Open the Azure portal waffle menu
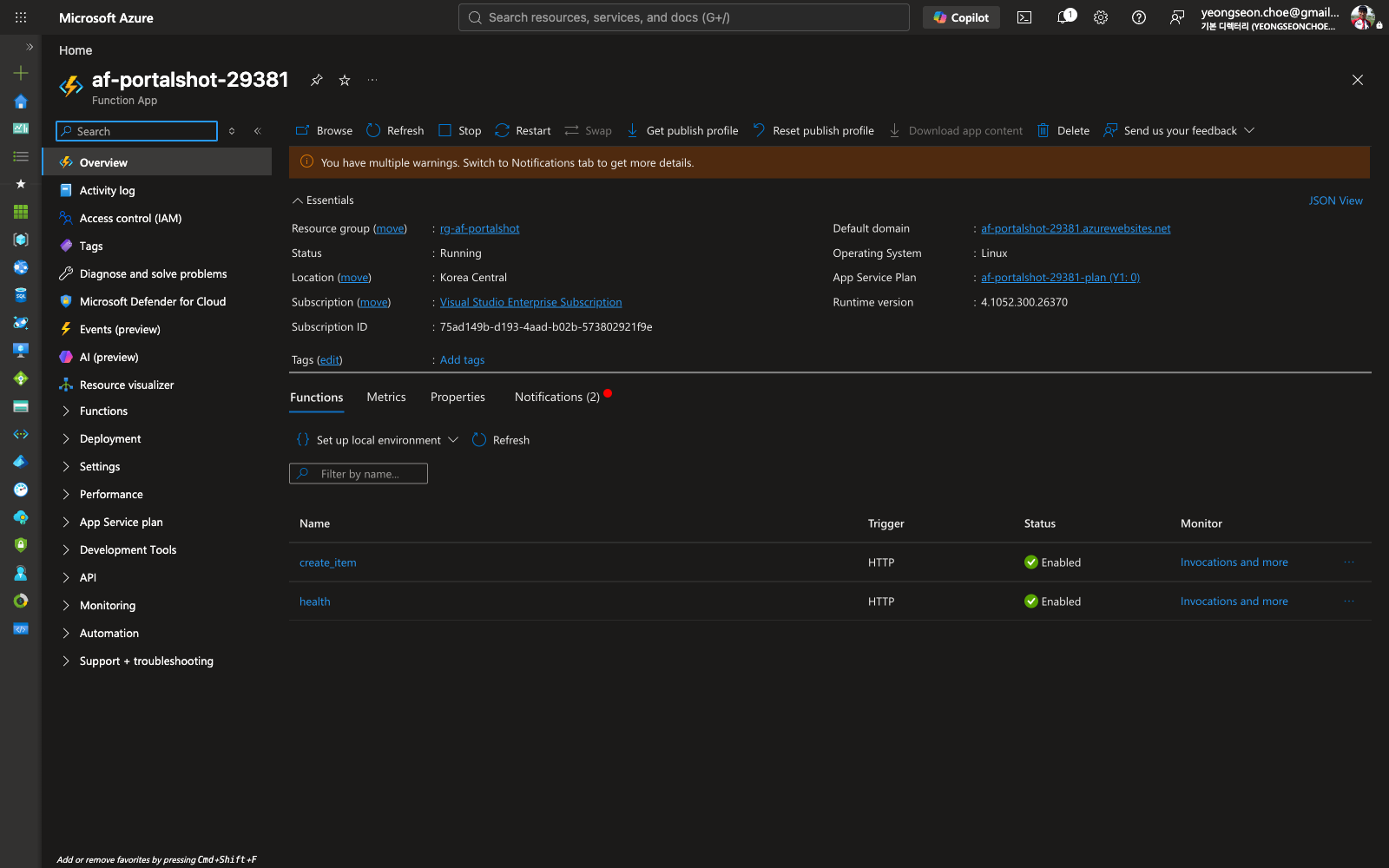 tap(21, 17)
